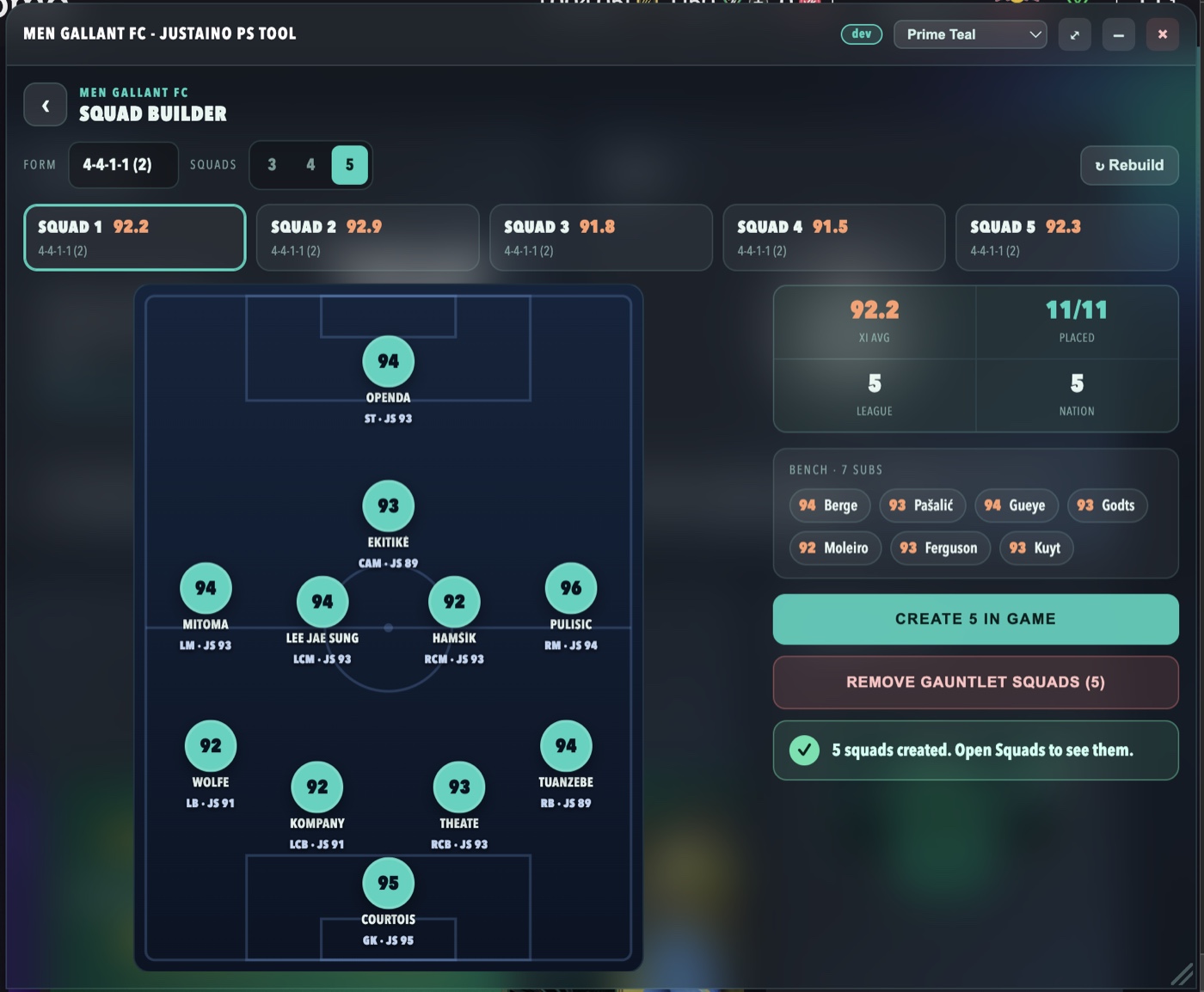1204x992 pixels.
Task: Click the 'RM · JS 94' label
Action: point(571,646)
